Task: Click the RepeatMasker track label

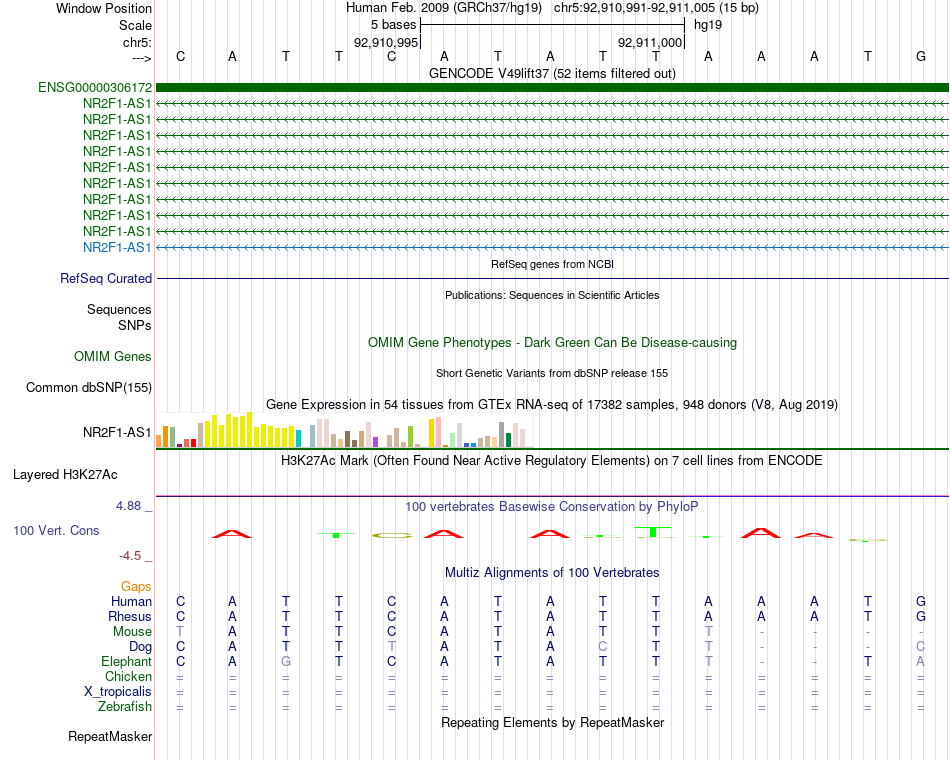Action: pos(110,736)
